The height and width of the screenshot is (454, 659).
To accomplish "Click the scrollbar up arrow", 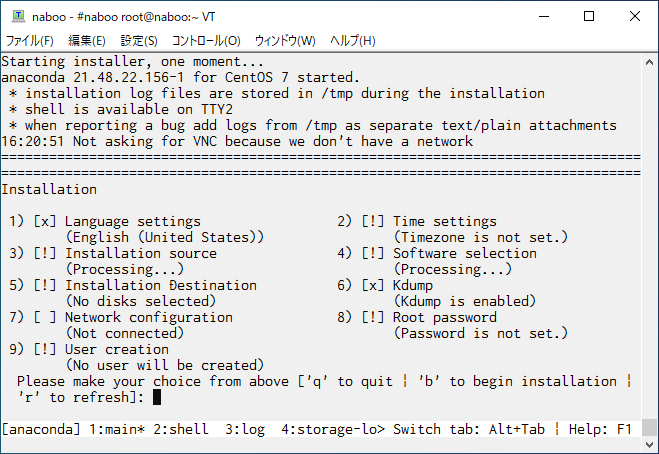I will [649, 62].
